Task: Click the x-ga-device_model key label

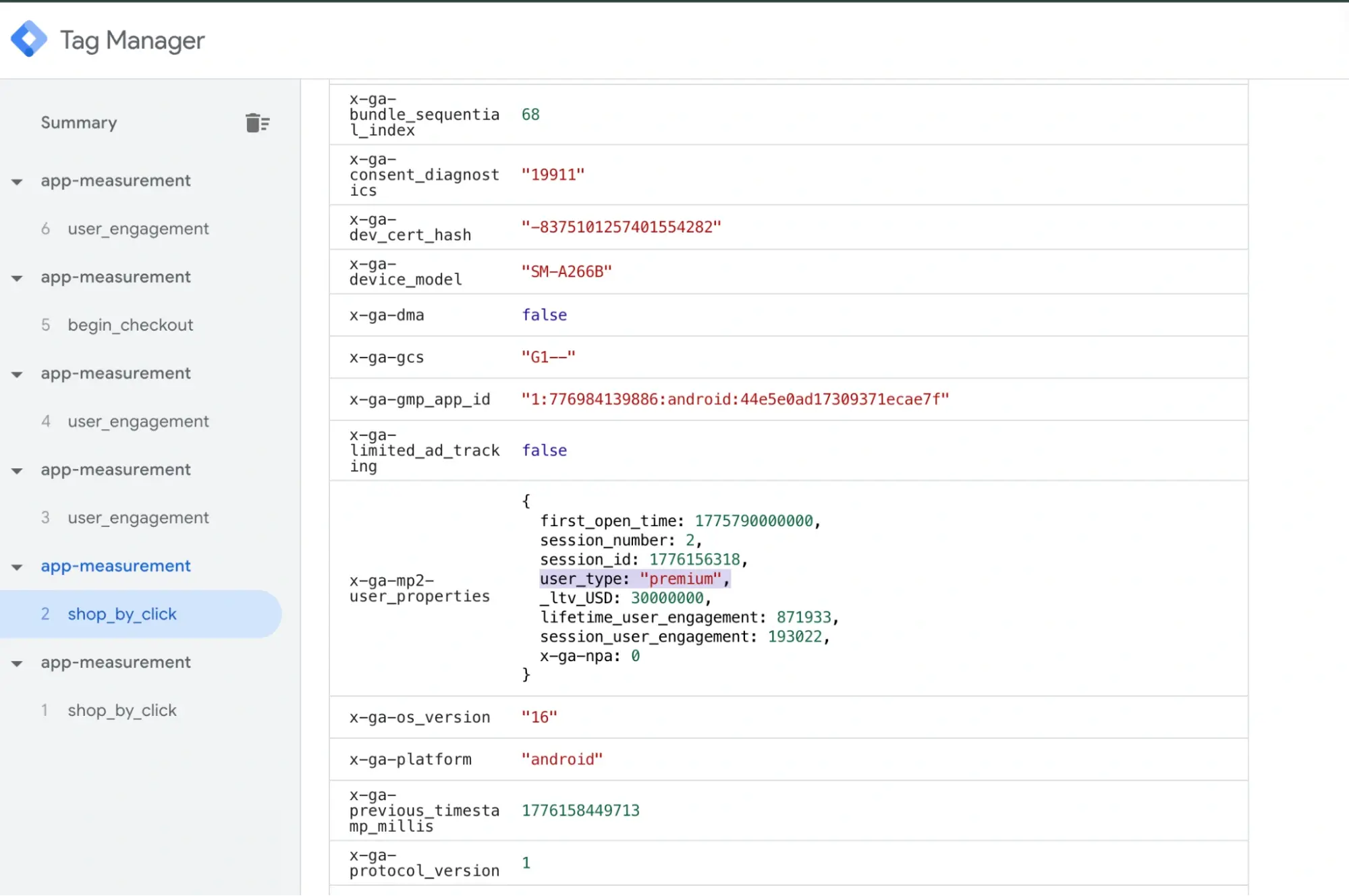Action: click(x=406, y=272)
